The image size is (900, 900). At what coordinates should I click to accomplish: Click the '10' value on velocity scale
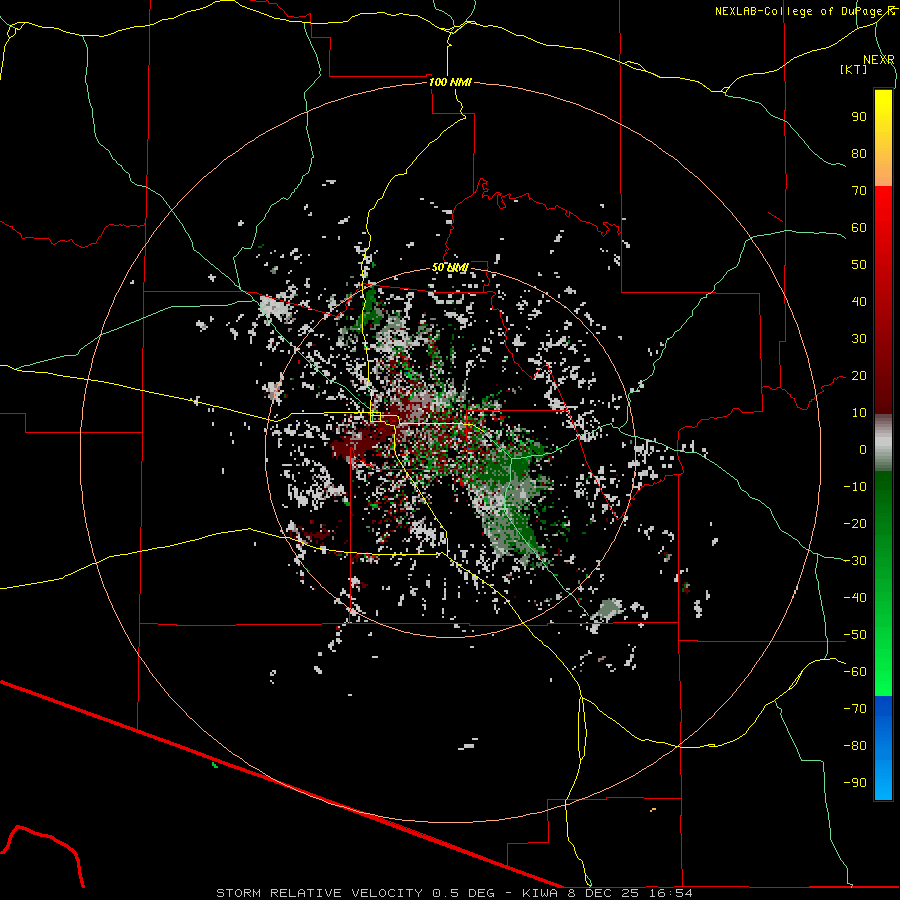tap(859, 413)
